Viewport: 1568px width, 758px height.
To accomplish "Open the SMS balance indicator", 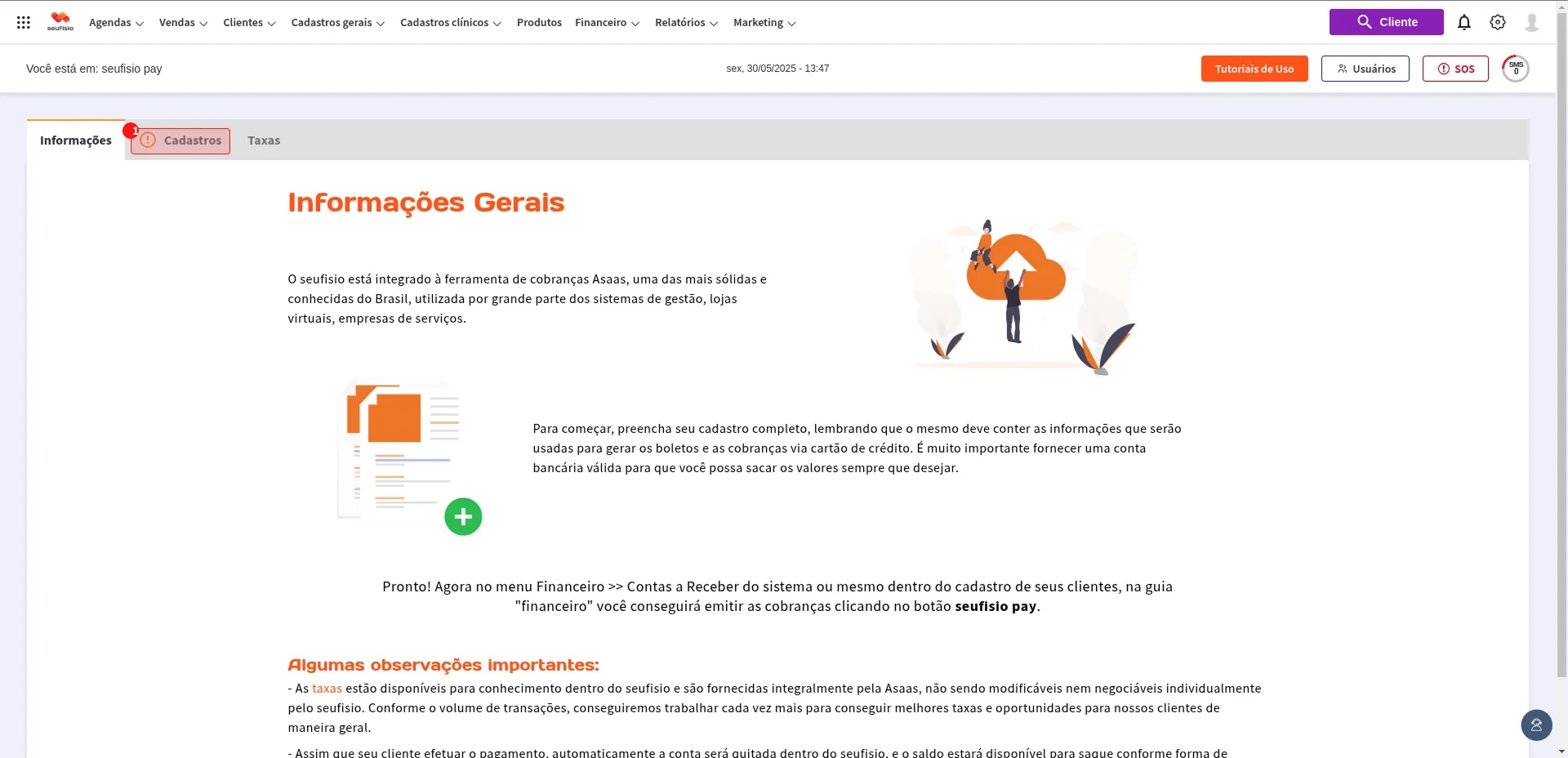I will click(x=1515, y=69).
